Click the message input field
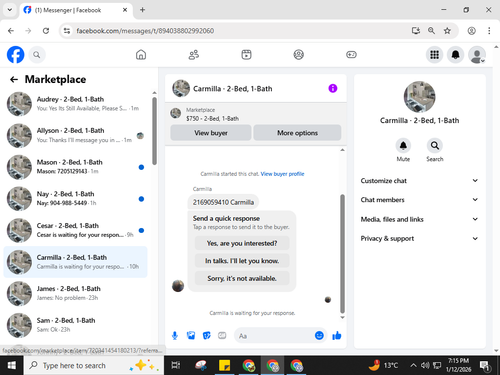The image size is (500, 375). (x=275, y=336)
